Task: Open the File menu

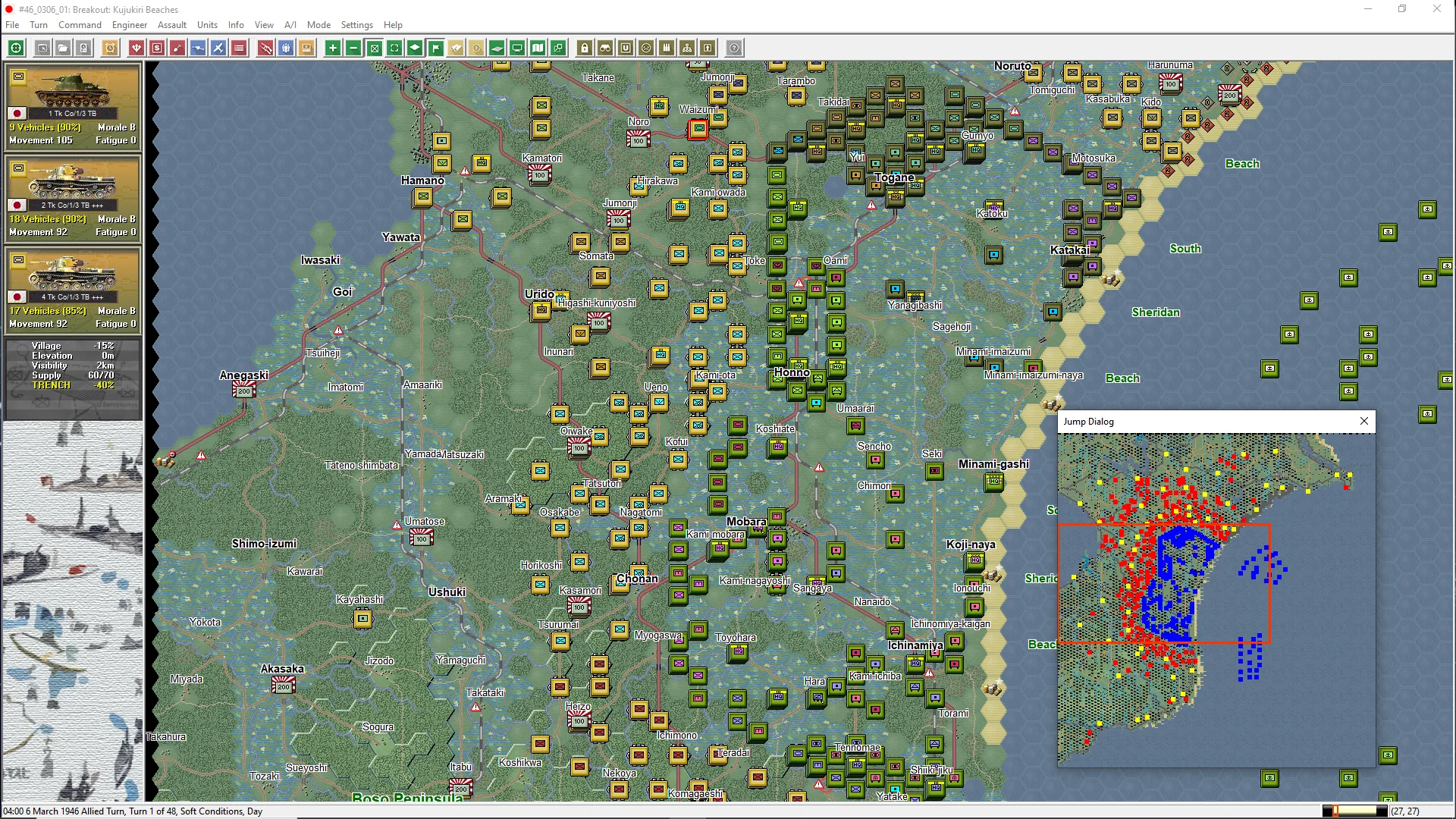Action: tap(12, 25)
